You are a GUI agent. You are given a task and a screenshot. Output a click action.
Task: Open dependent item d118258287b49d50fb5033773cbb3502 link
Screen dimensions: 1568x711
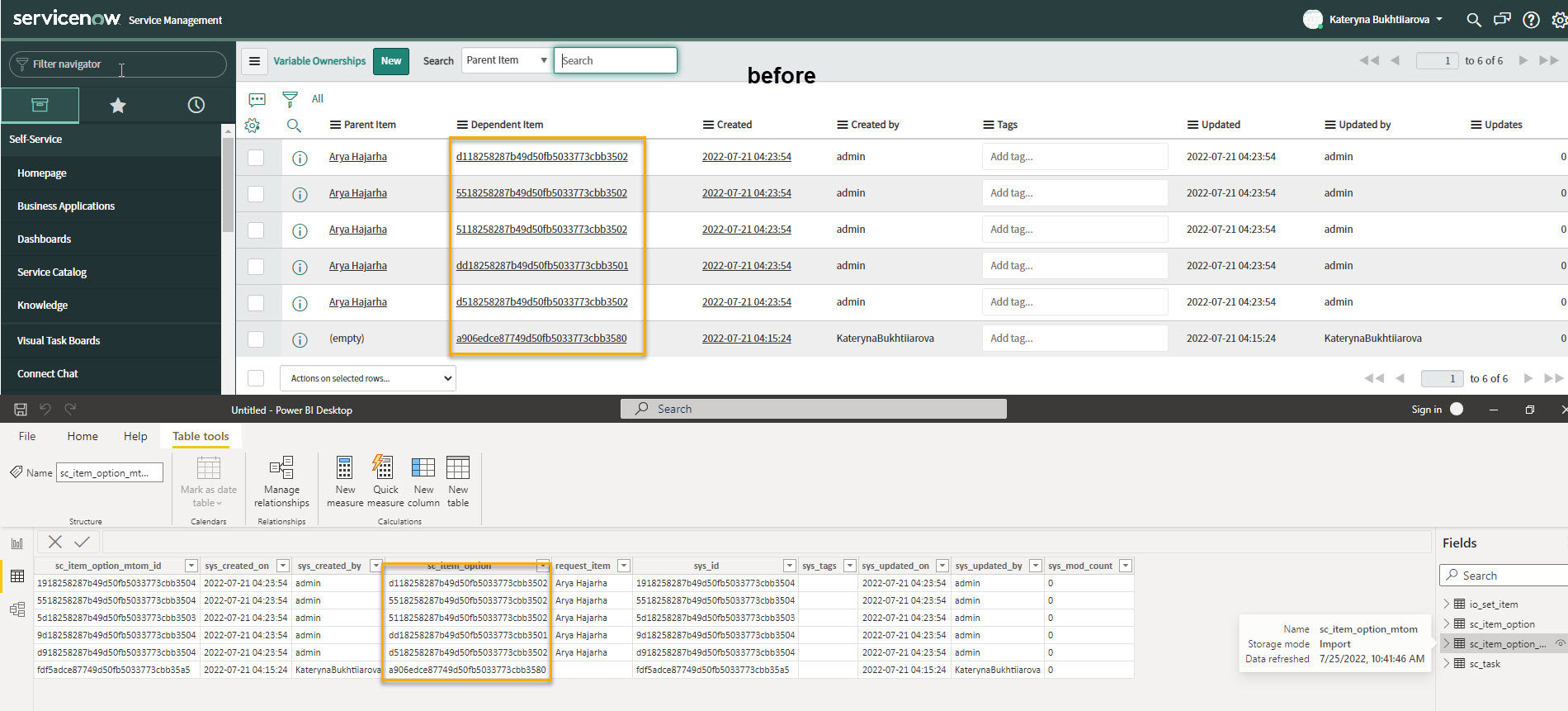point(541,157)
